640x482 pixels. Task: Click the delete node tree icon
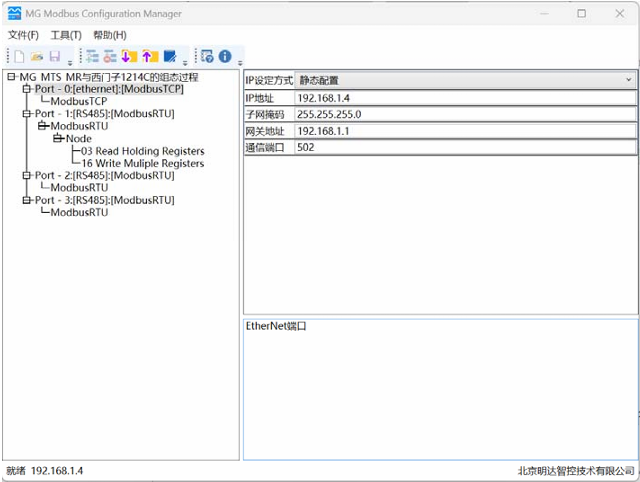tap(110, 57)
